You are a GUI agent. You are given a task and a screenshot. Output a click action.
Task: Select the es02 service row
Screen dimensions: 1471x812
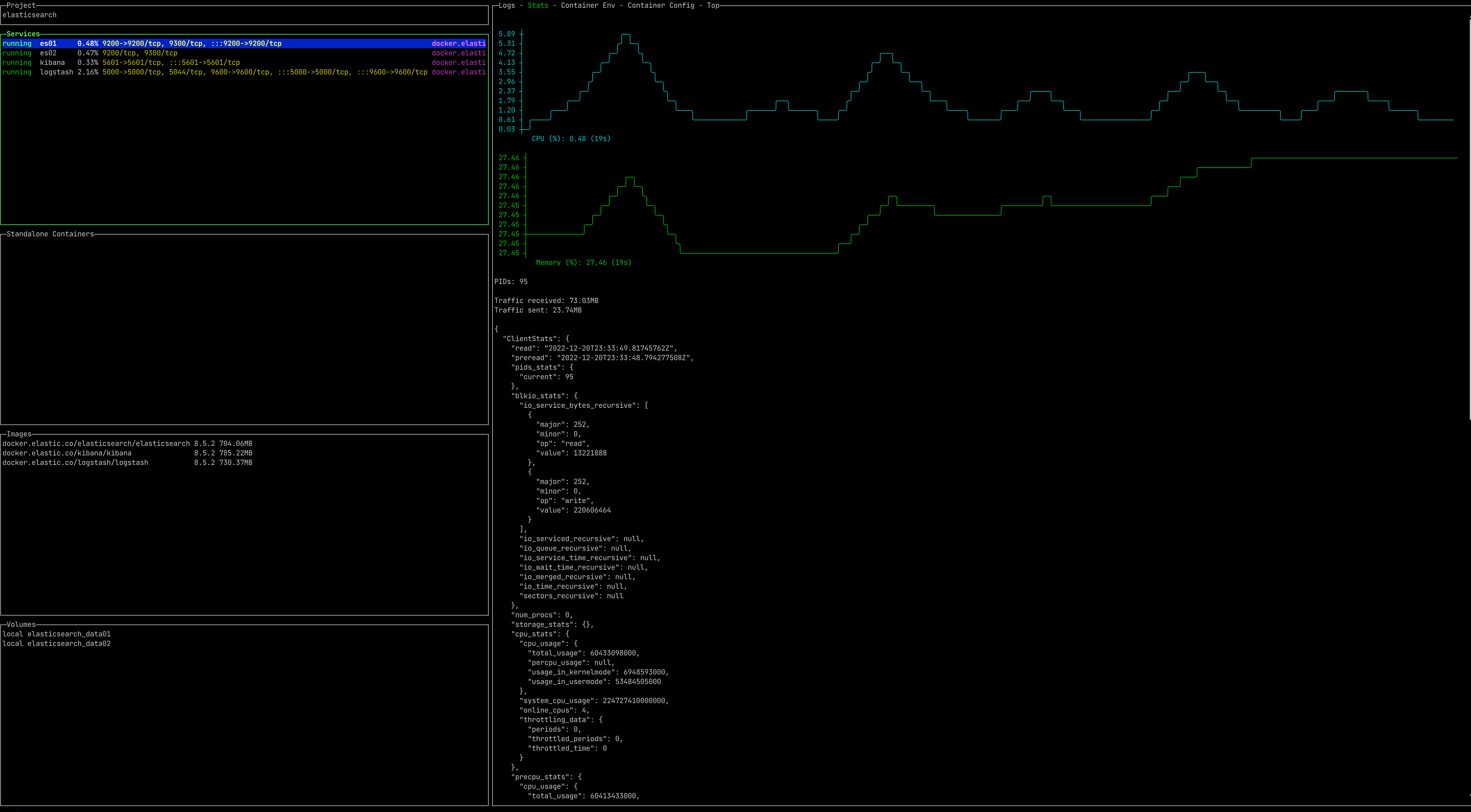coord(244,53)
